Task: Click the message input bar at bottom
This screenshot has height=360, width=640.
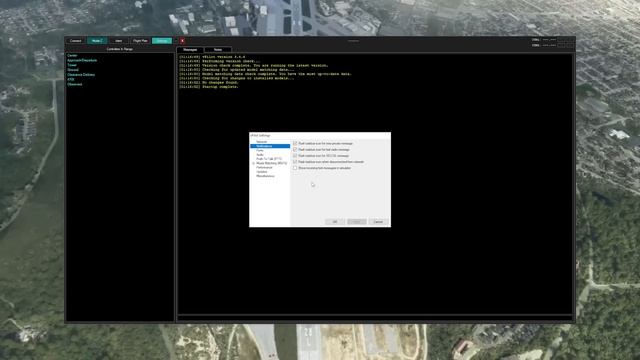Action: [375, 317]
